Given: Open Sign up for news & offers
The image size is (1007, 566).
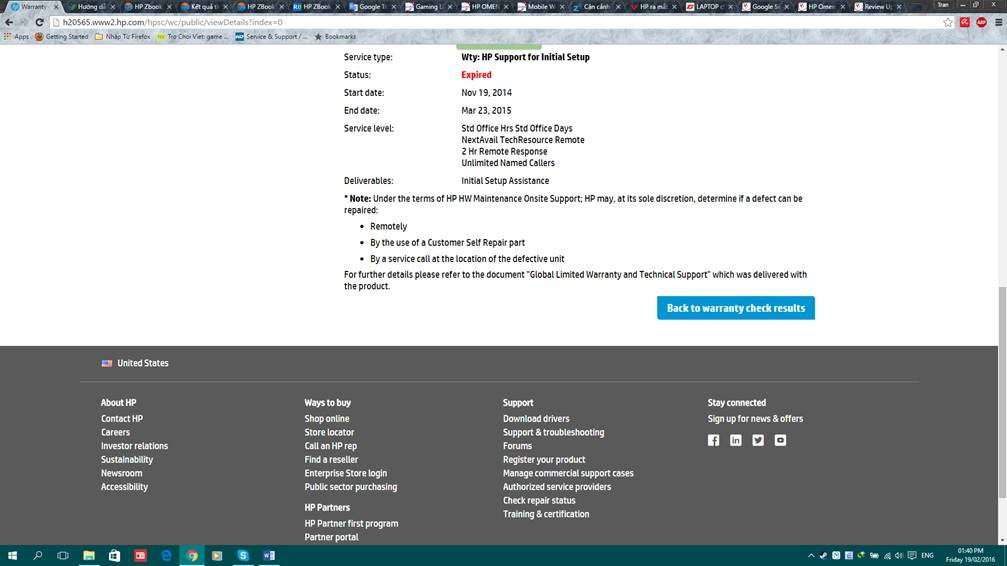Looking at the screenshot, I should pos(755,418).
